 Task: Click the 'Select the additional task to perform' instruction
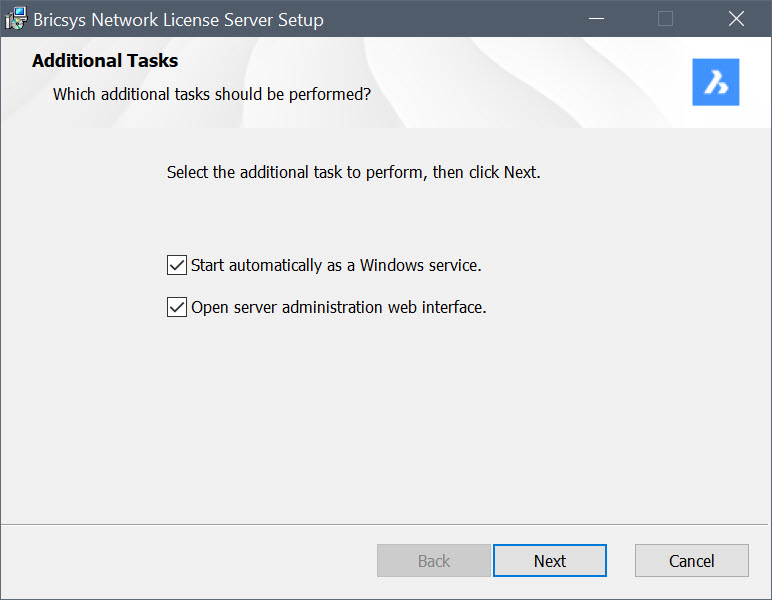click(353, 172)
